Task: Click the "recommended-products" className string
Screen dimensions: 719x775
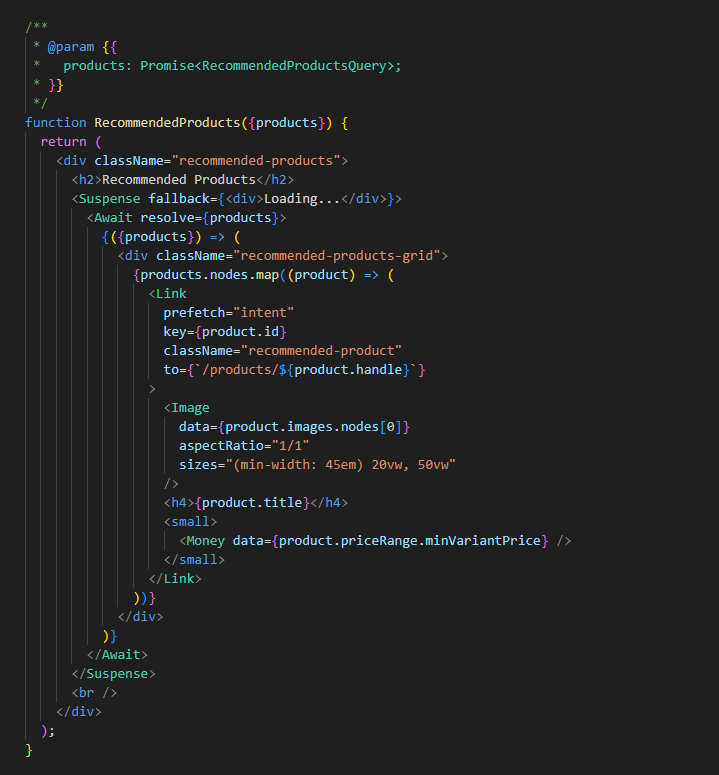Action: 256,161
